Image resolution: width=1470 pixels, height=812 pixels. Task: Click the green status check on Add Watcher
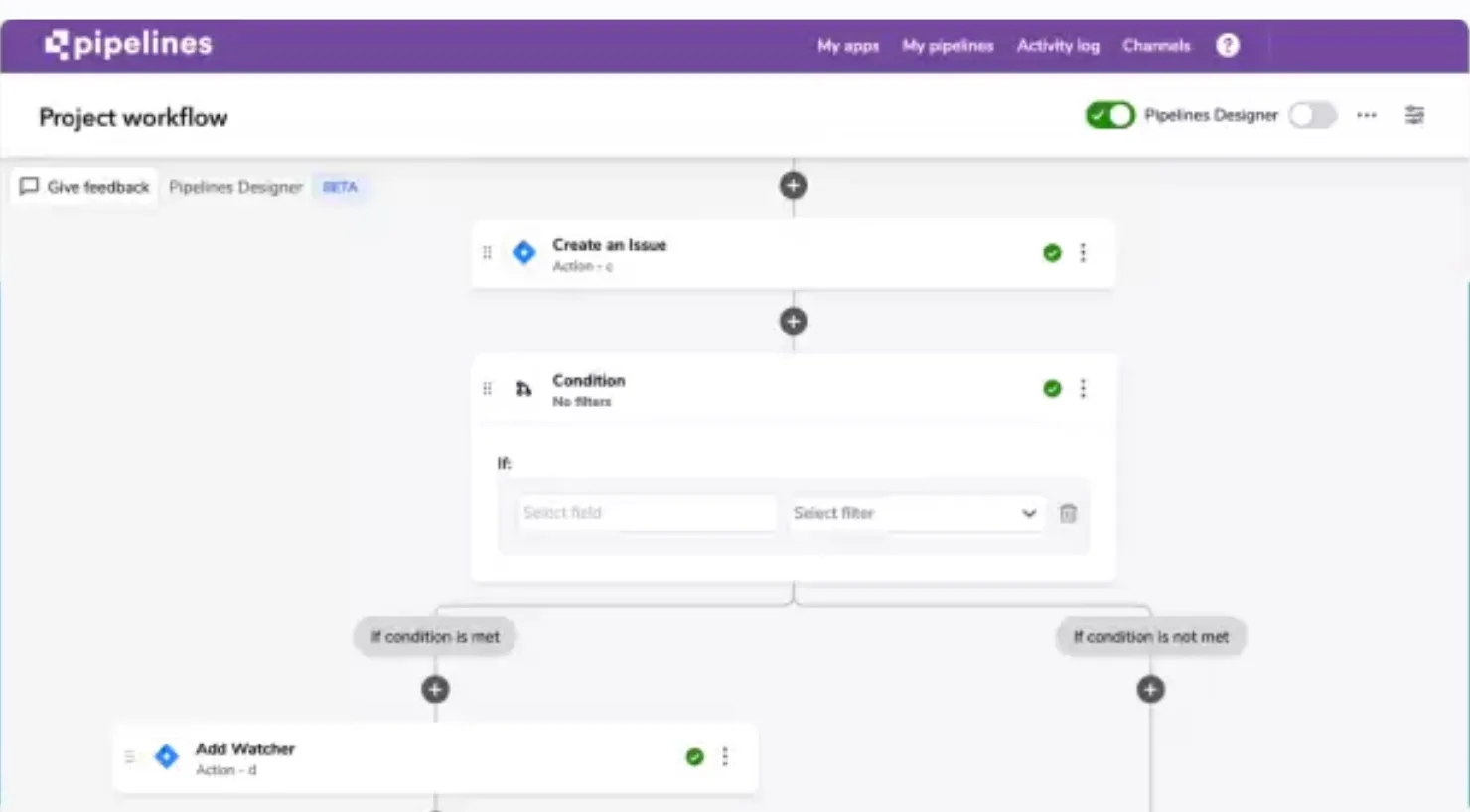(694, 757)
